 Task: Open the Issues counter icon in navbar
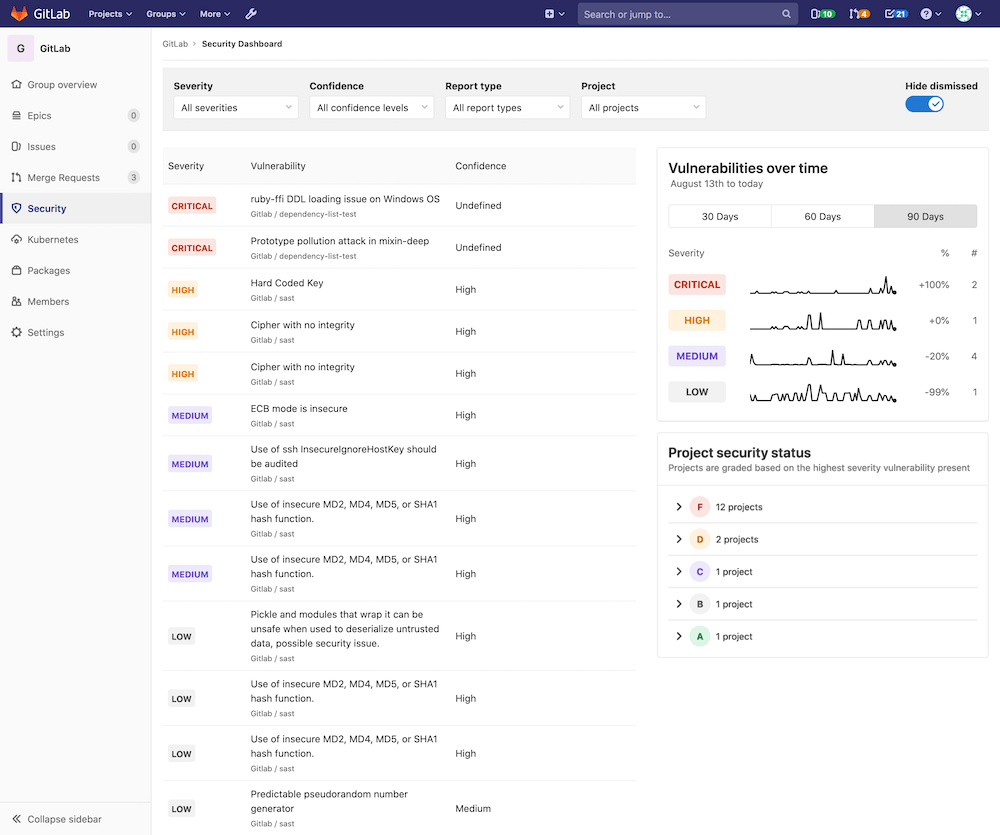pos(821,14)
